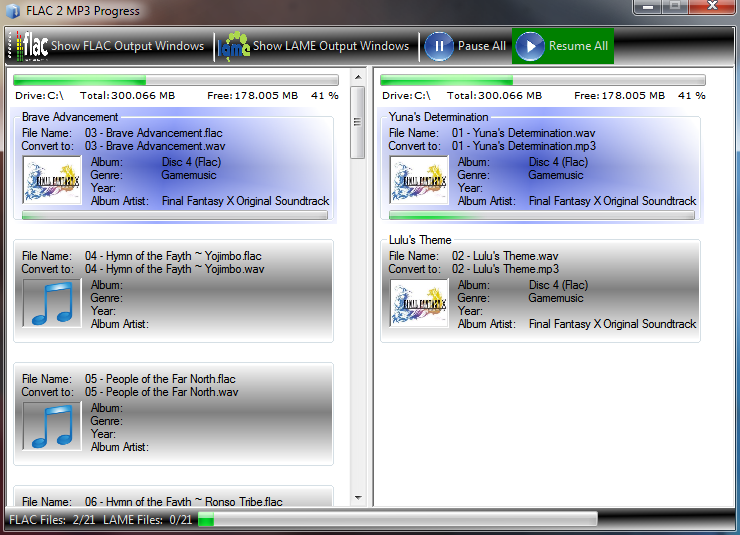Viewport: 740px width, 535px height.
Task: Click scroll down arrow of FLAC list
Action: point(358,498)
